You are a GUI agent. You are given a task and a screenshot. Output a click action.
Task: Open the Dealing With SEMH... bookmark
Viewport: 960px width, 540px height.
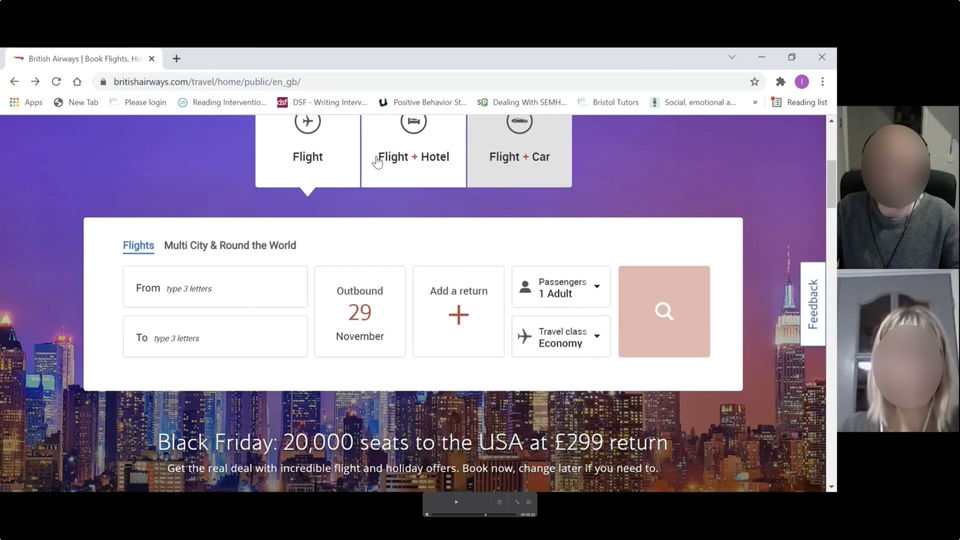tap(522, 102)
